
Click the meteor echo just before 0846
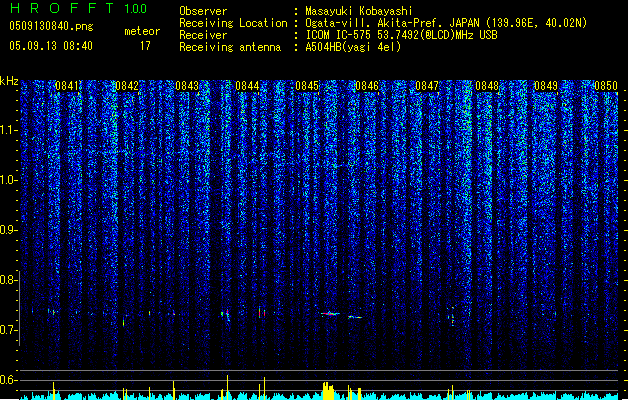pos(355,317)
